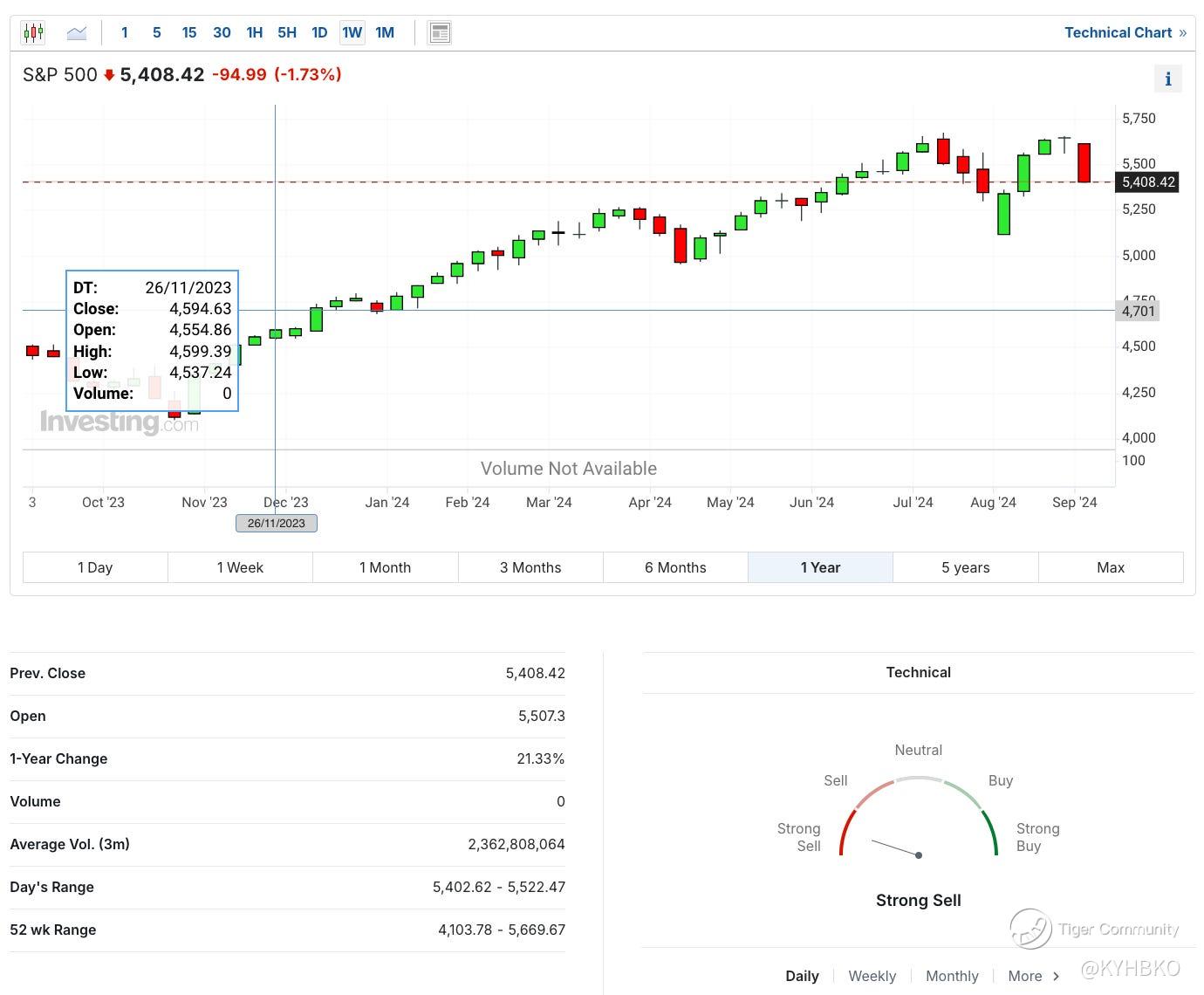Open the news table icon in toolbar

[440, 33]
